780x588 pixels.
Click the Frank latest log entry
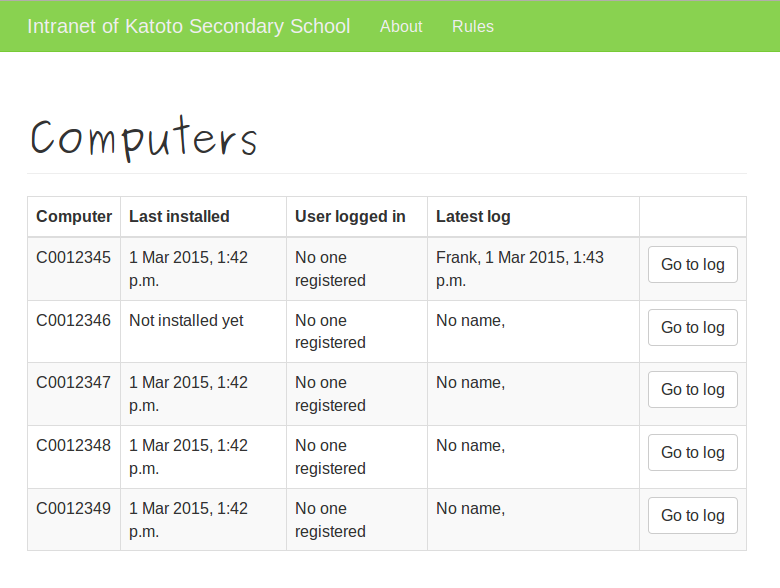point(520,268)
